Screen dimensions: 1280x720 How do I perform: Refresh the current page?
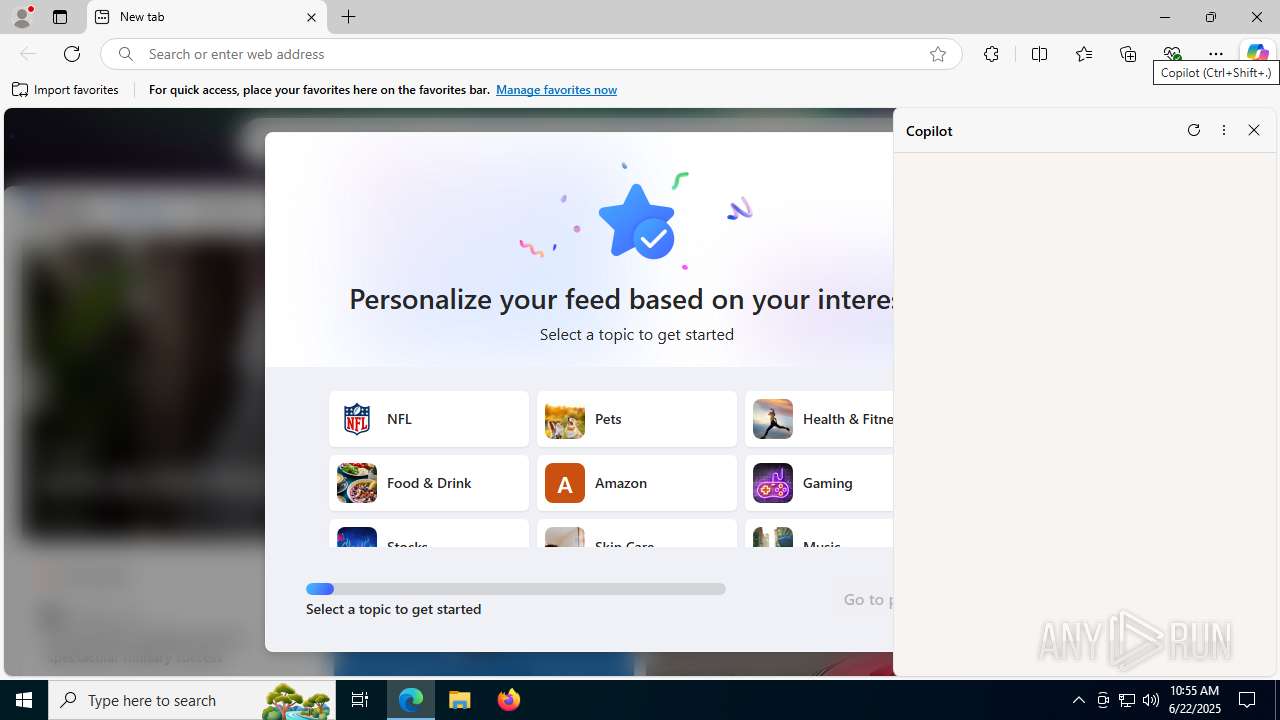click(x=72, y=54)
